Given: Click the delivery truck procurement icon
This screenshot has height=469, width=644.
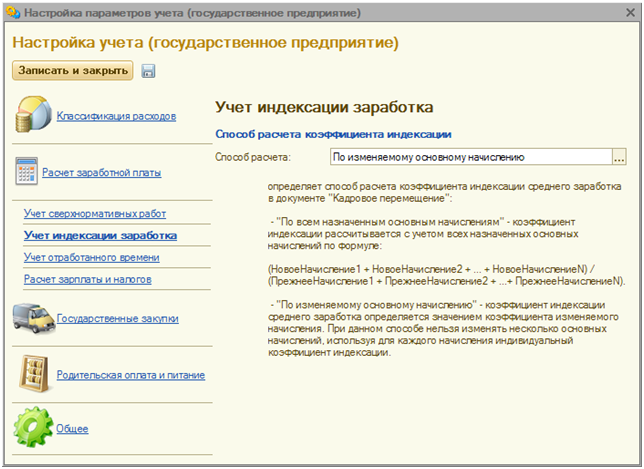Looking at the screenshot, I should click(32, 318).
